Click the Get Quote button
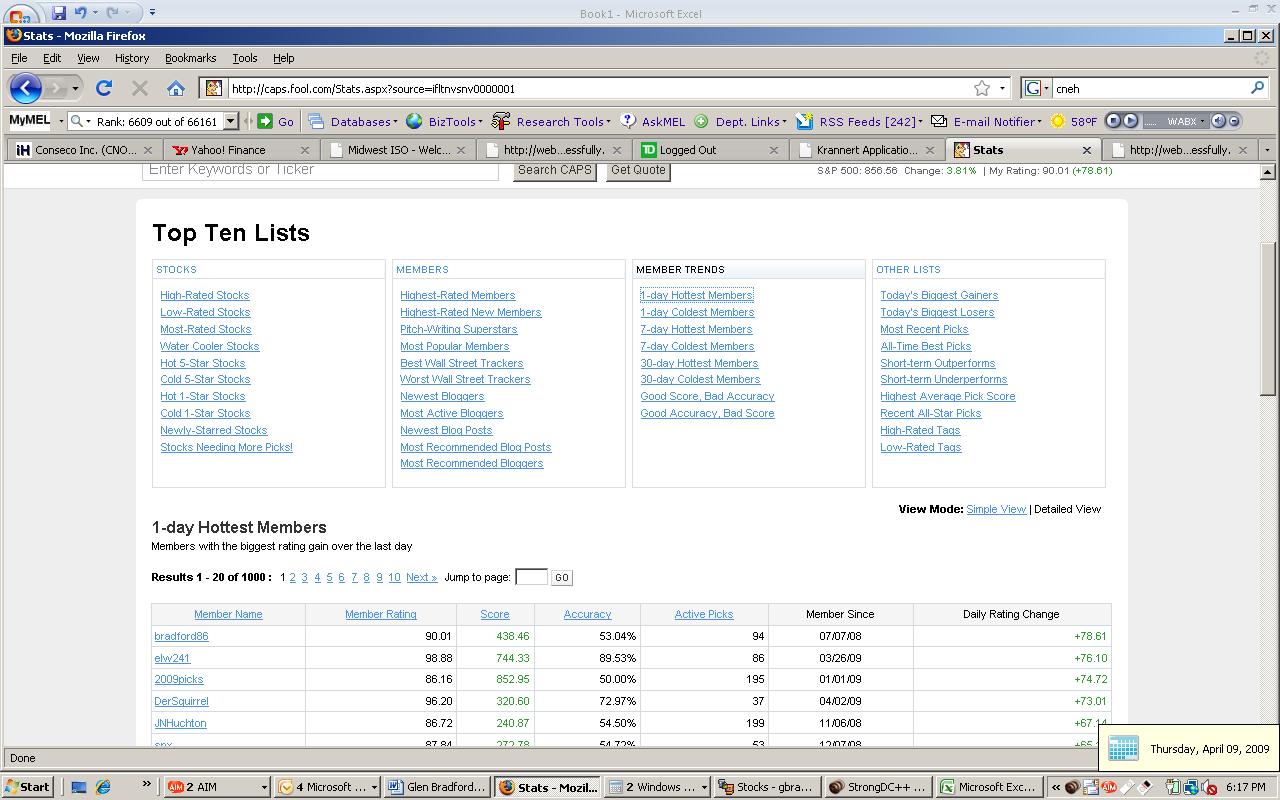Screen dimensions: 1280x800 (638, 170)
